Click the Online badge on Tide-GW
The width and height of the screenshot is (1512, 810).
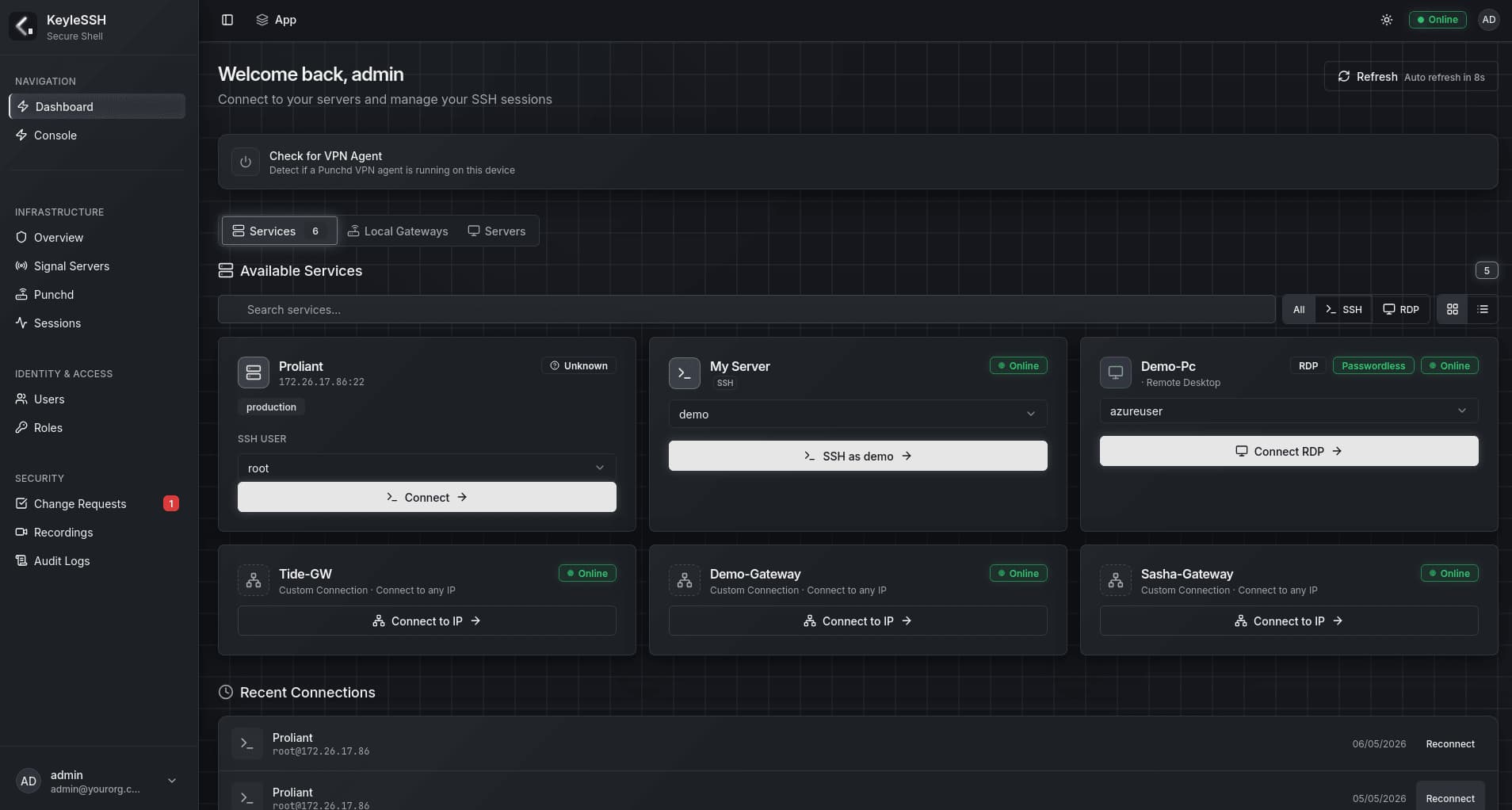[587, 573]
